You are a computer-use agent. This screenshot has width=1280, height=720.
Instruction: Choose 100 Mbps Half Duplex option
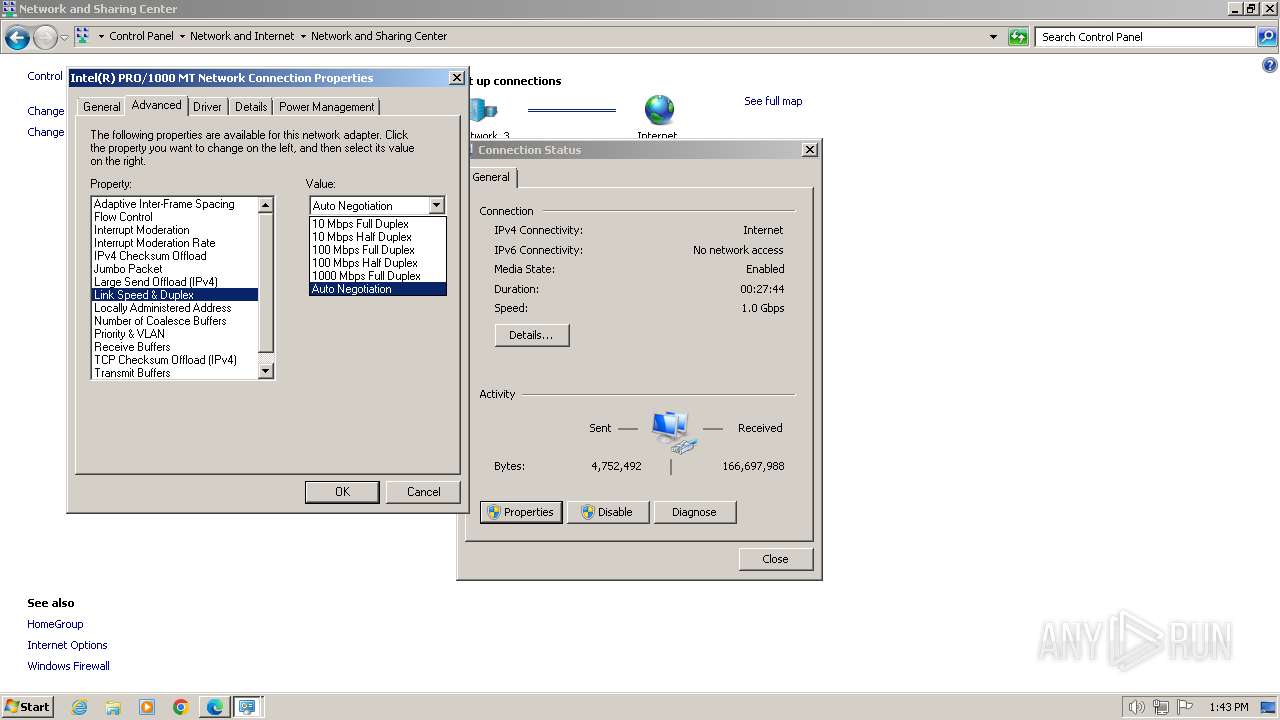378,263
